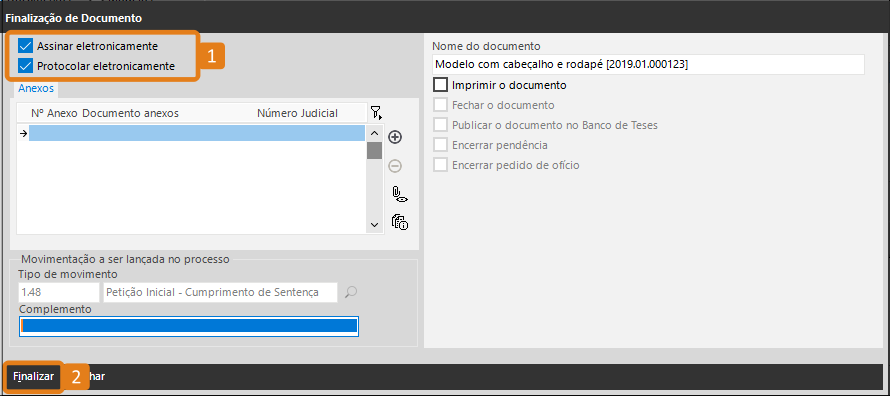Image resolution: width=890 pixels, height=396 pixels.
Task: Click the attachments list scroll down arrow
Action: point(374,225)
